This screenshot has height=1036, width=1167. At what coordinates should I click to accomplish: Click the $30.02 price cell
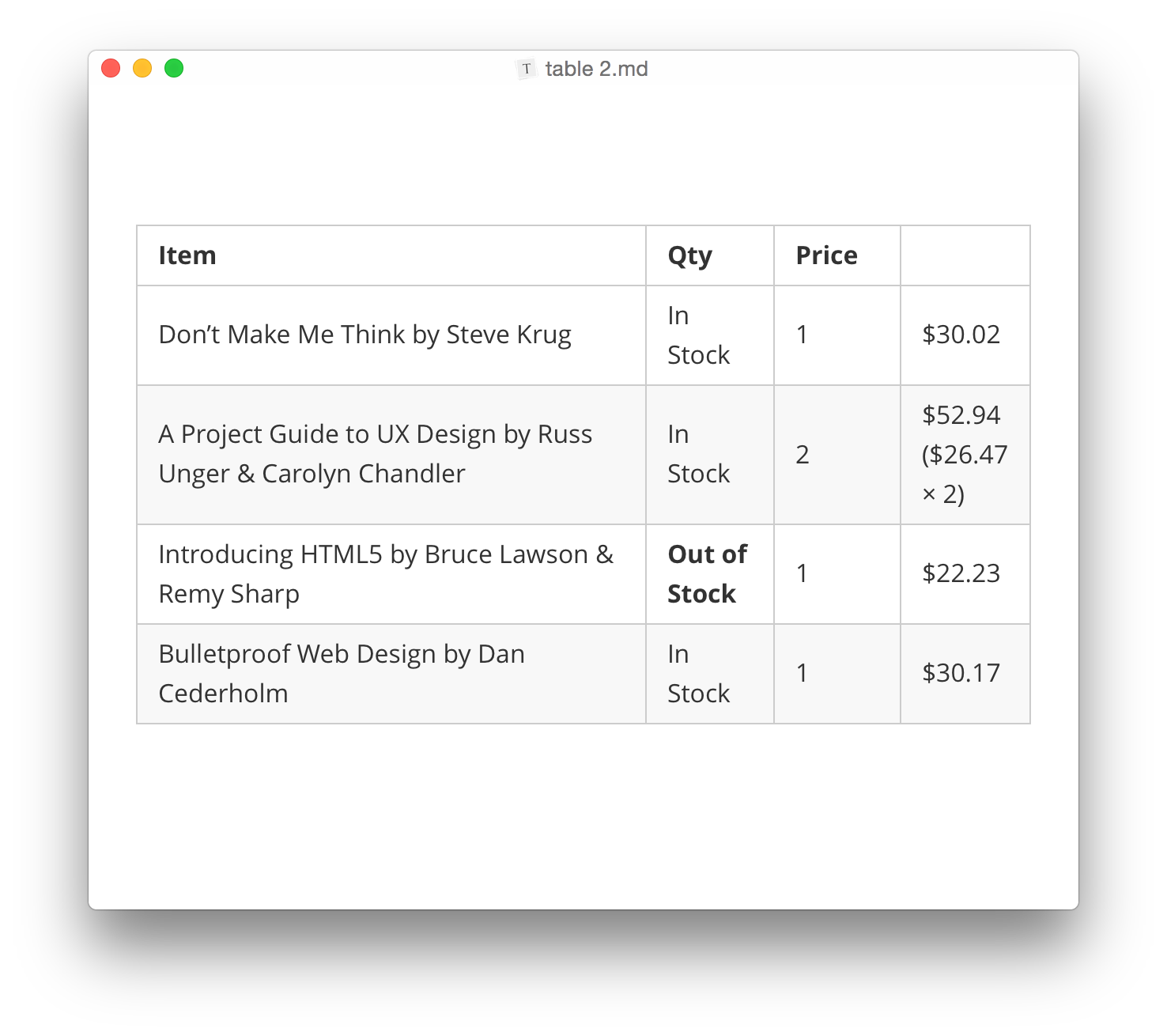[961, 335]
